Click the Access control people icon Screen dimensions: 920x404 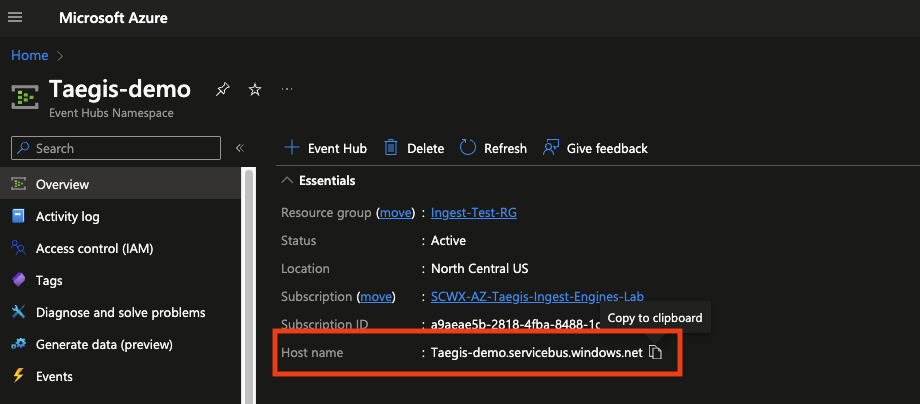coord(19,249)
